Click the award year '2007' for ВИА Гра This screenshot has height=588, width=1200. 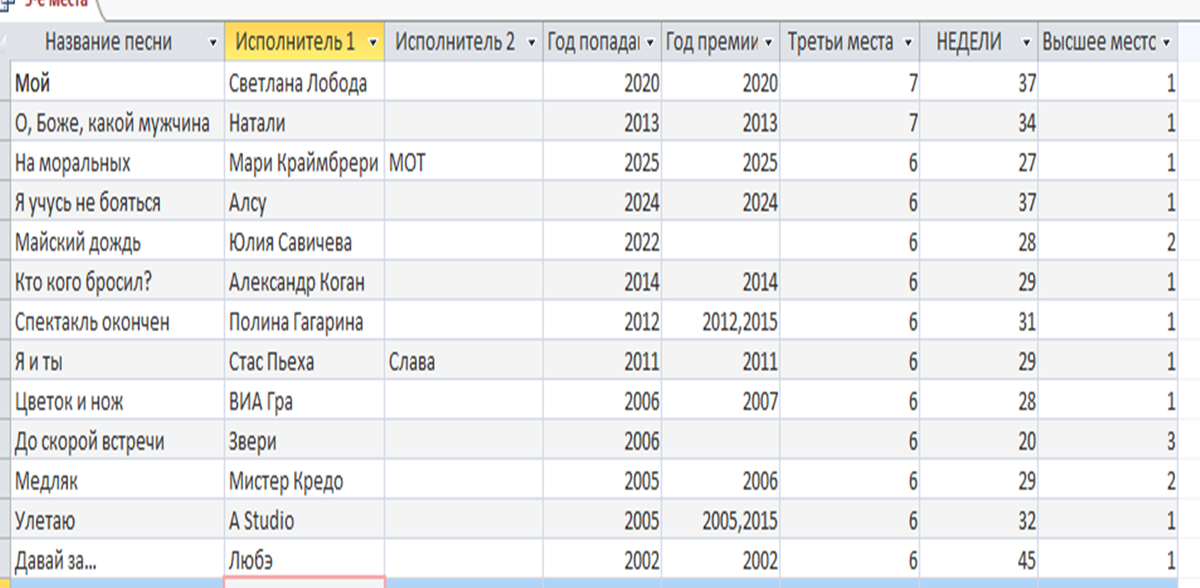click(721, 401)
